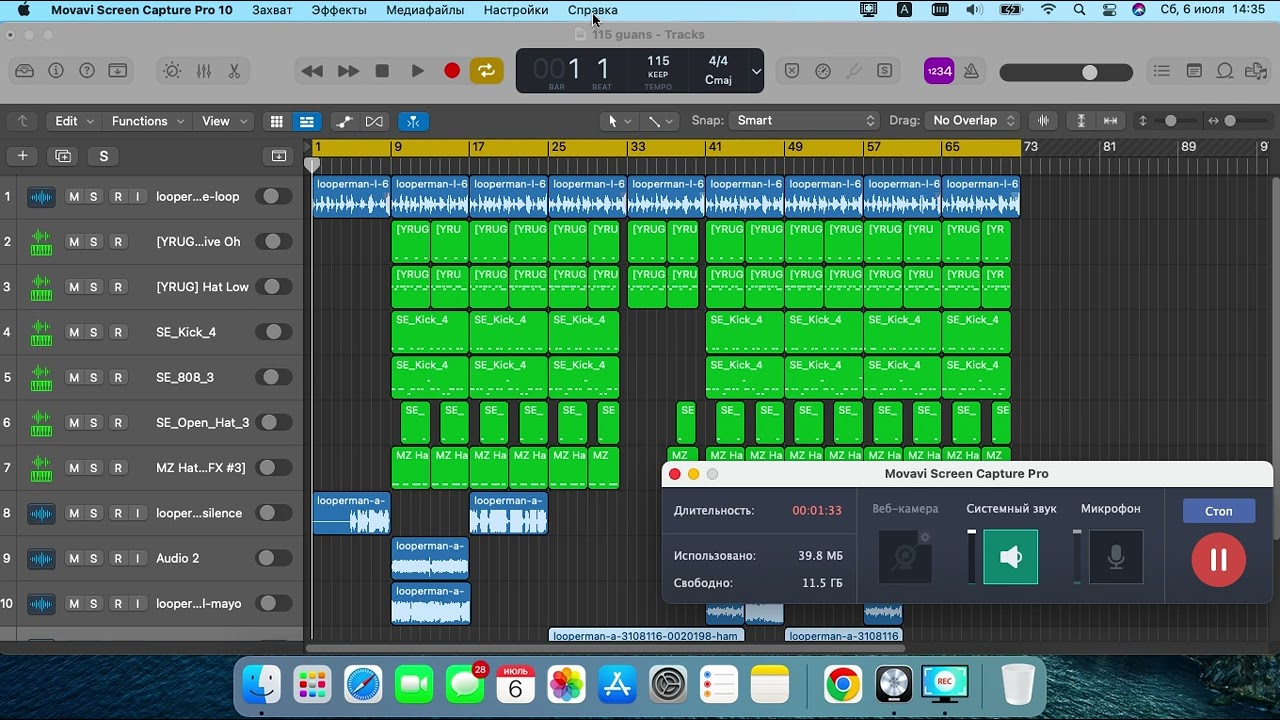This screenshot has width=1280, height=720.
Task: Start recording with red Record button
Action: (452, 71)
